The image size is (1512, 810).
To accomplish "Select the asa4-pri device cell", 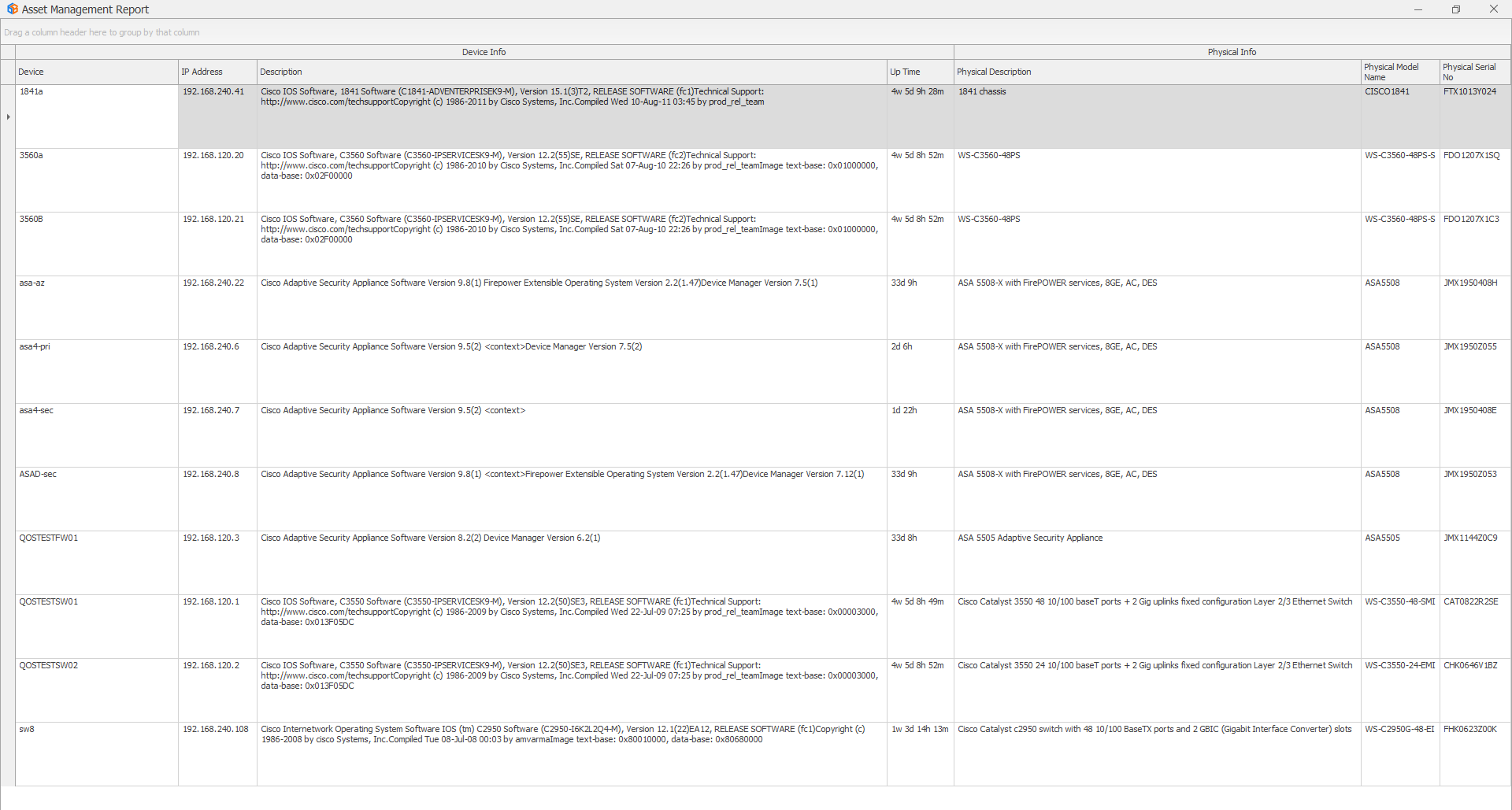I will [97, 372].
